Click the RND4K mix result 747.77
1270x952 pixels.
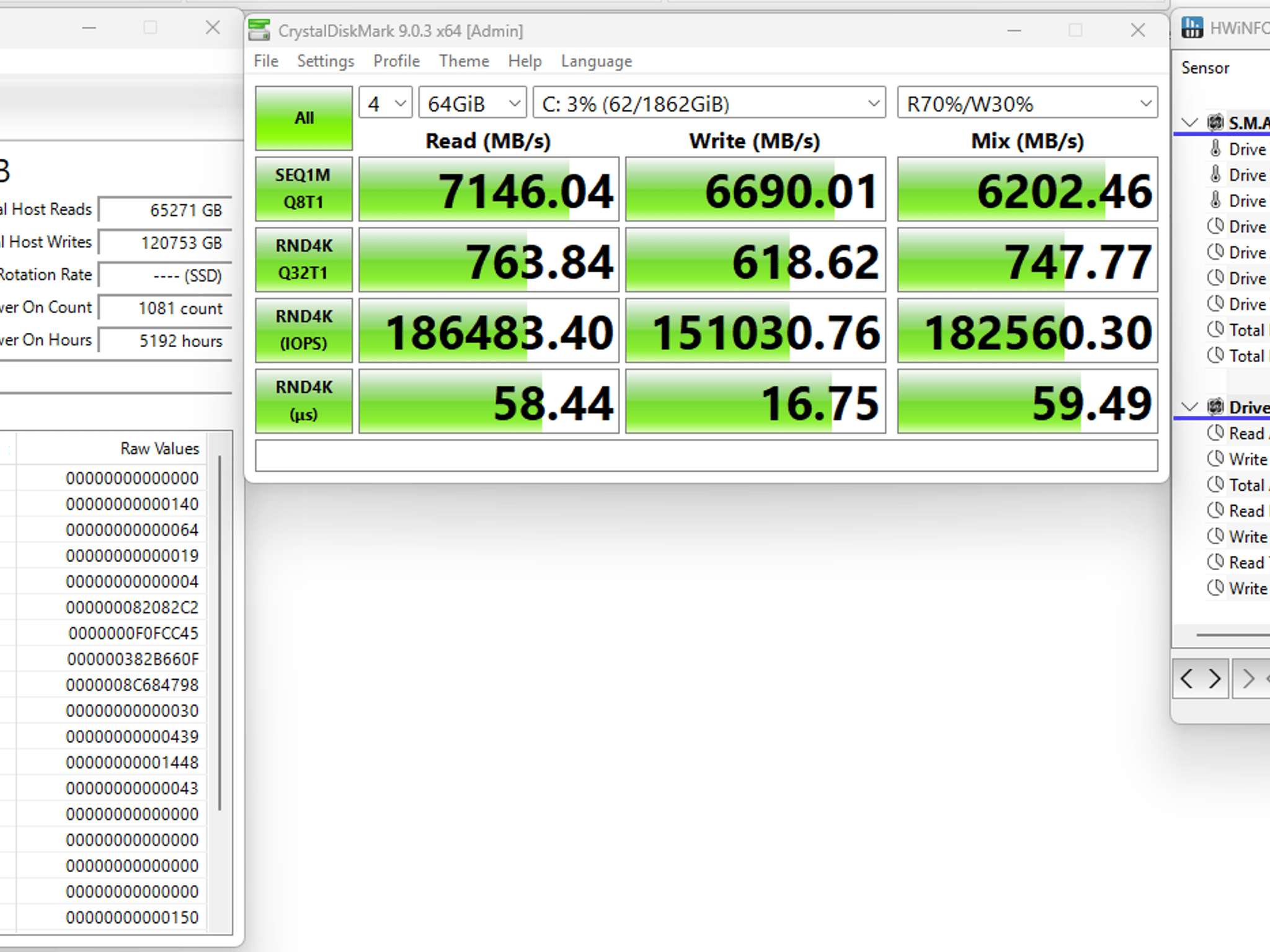point(1028,260)
